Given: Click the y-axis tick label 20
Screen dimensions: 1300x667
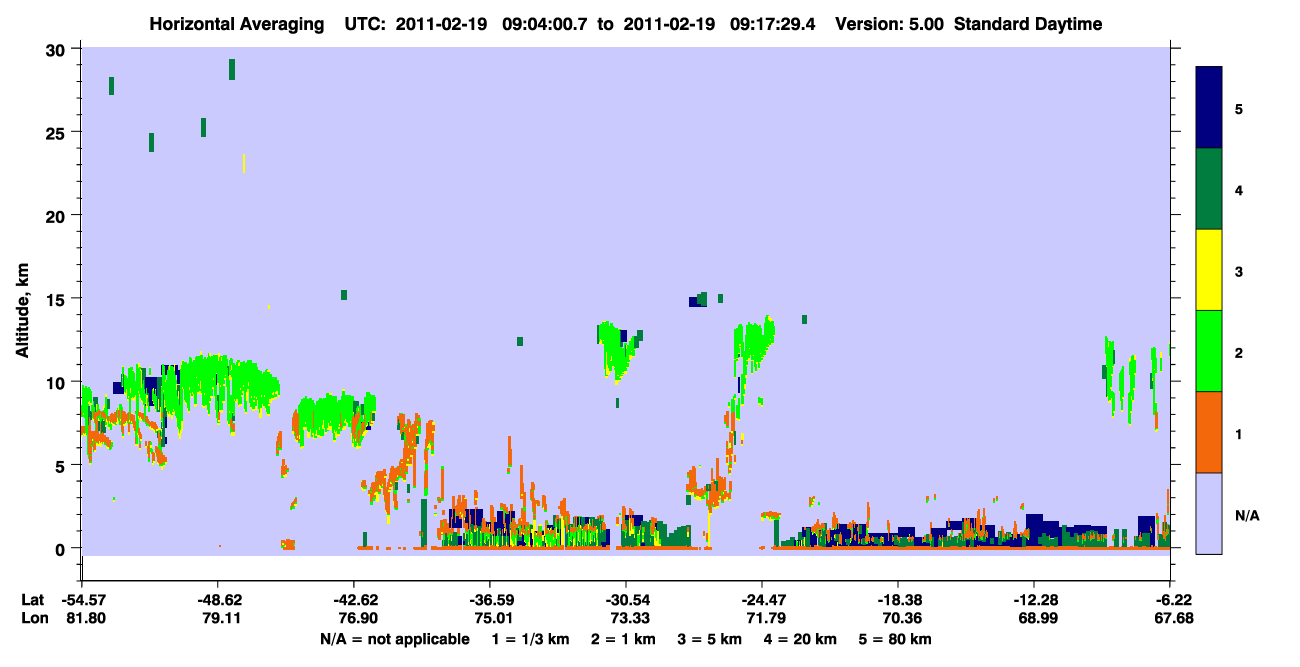Looking at the screenshot, I should (57, 215).
